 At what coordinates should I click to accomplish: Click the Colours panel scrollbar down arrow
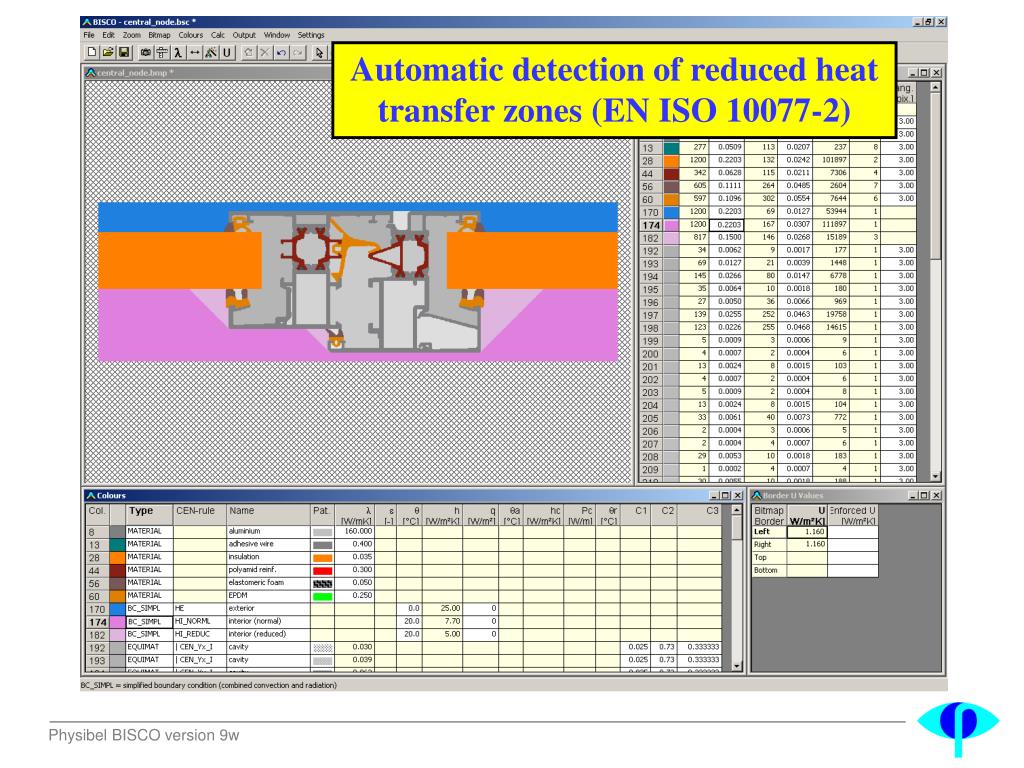[x=737, y=666]
